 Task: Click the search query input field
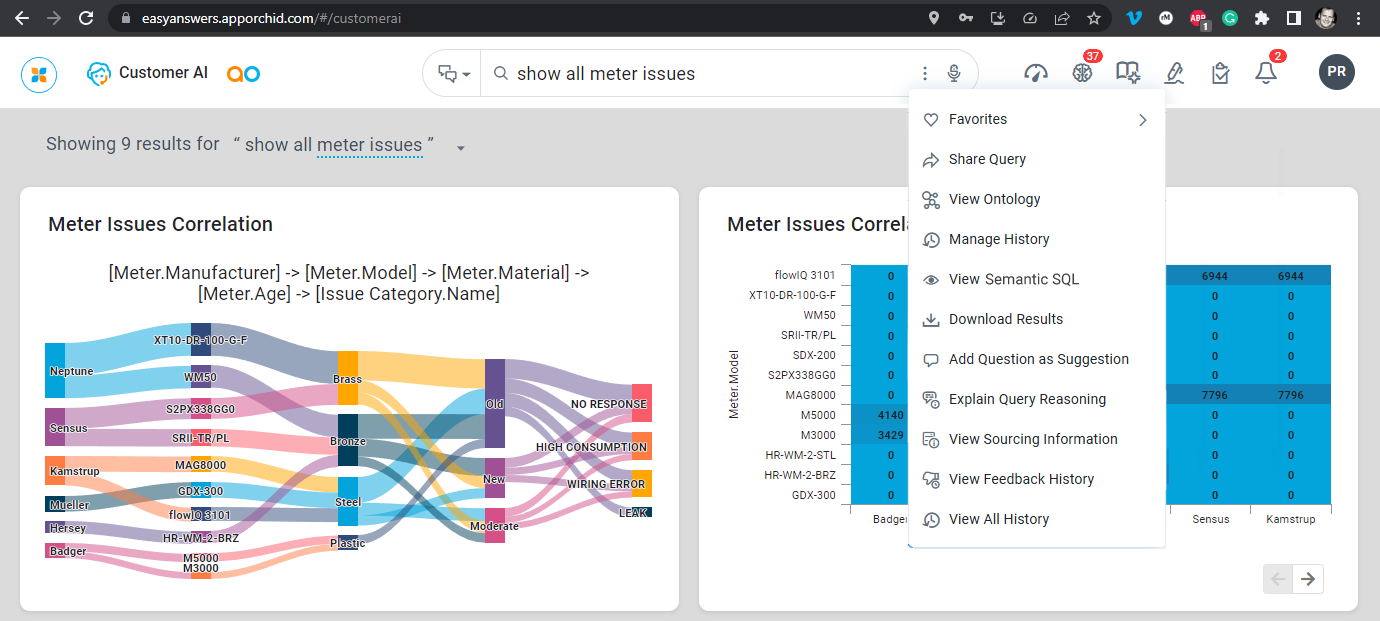tap(700, 74)
